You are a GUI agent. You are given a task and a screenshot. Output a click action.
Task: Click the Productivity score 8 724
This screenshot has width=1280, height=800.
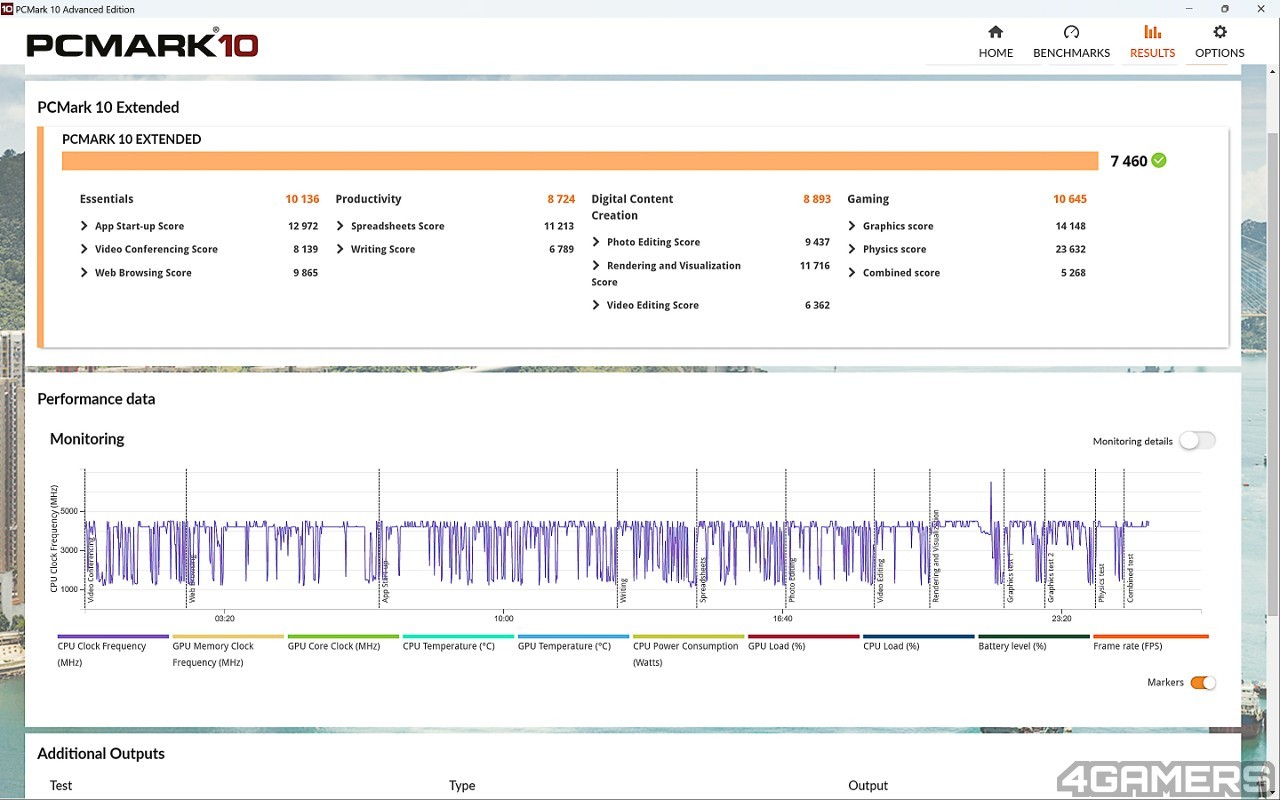561,199
